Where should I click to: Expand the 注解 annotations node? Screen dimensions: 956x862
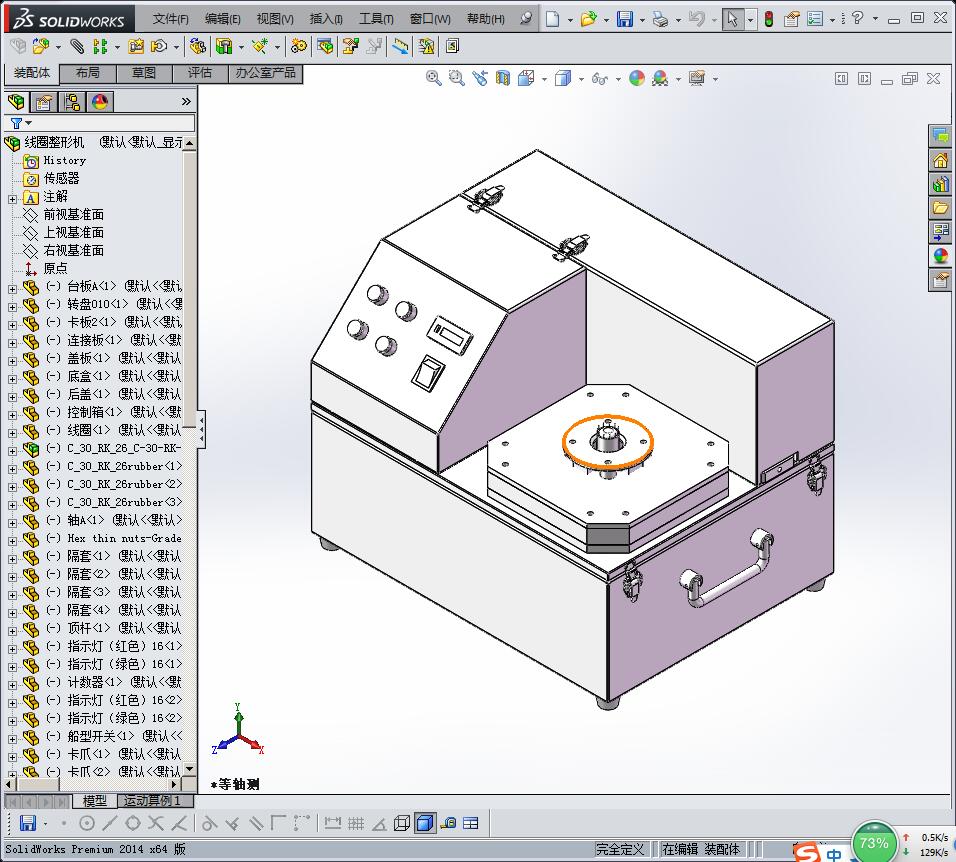pos(12,199)
